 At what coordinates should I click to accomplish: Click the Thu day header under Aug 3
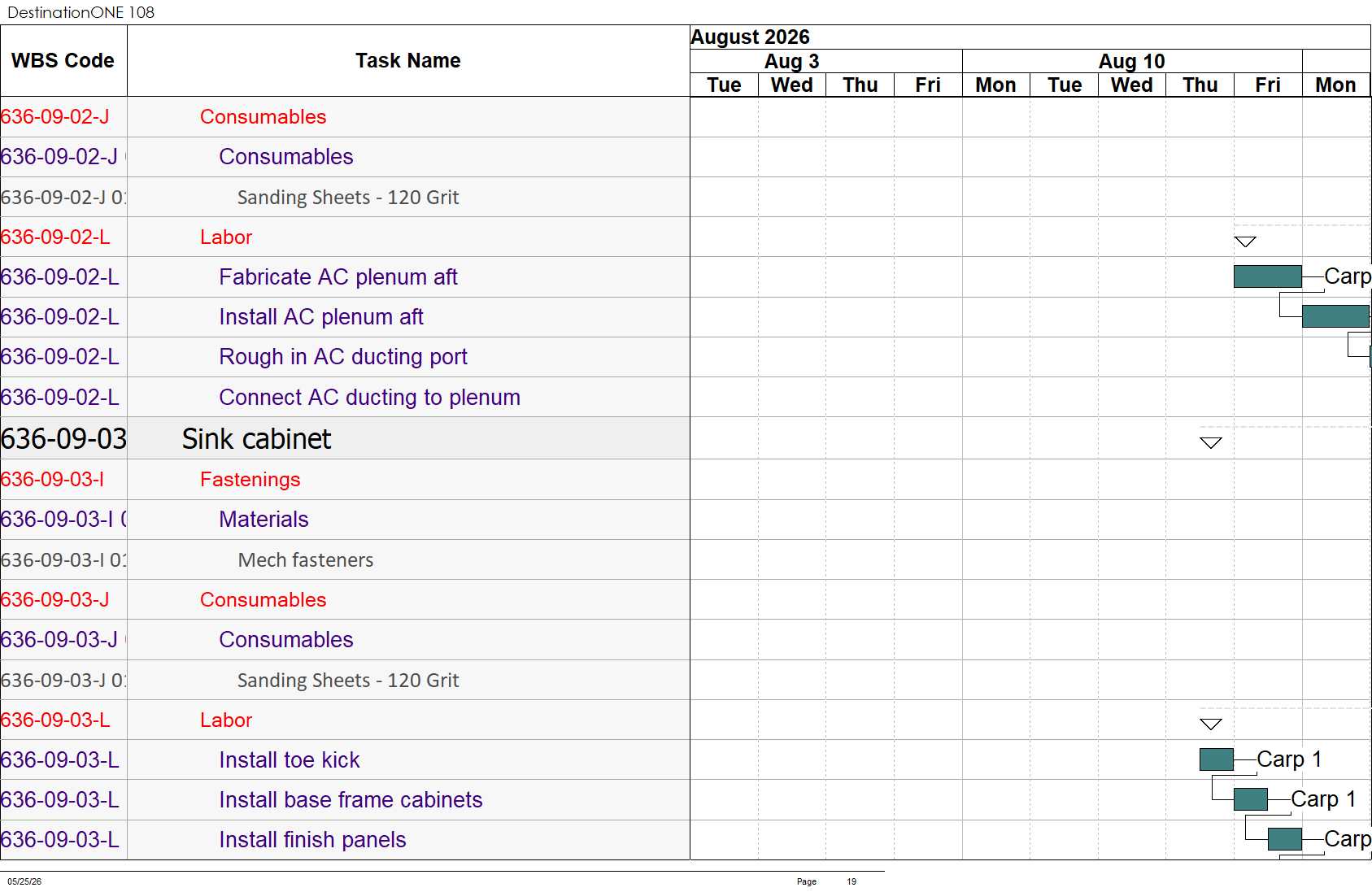click(860, 85)
